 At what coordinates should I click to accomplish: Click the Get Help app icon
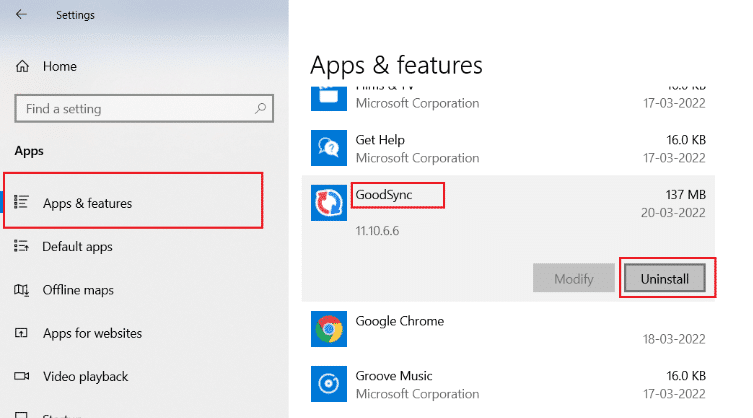328,148
